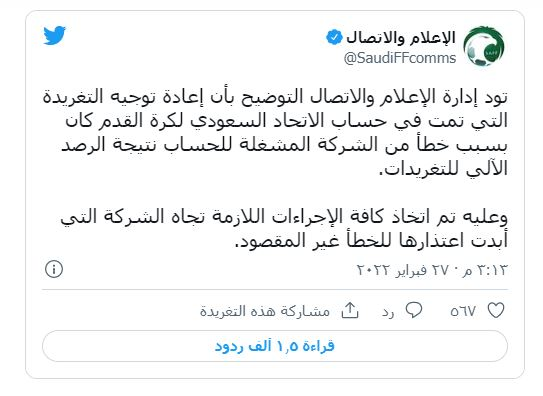Like the tweet with the heart icon
543x396 pixels.
(496, 310)
